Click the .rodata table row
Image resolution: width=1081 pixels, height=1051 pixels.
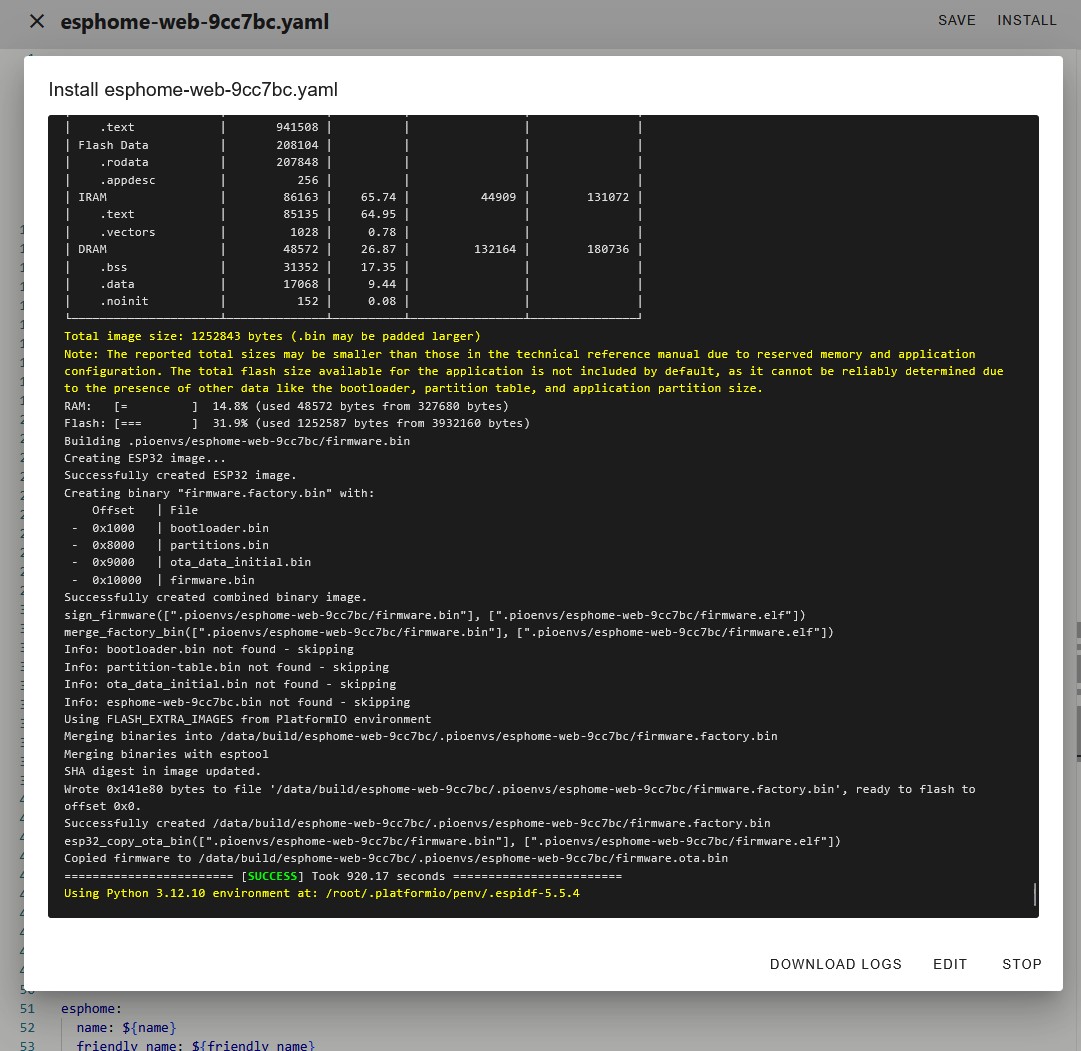[x=354, y=163]
